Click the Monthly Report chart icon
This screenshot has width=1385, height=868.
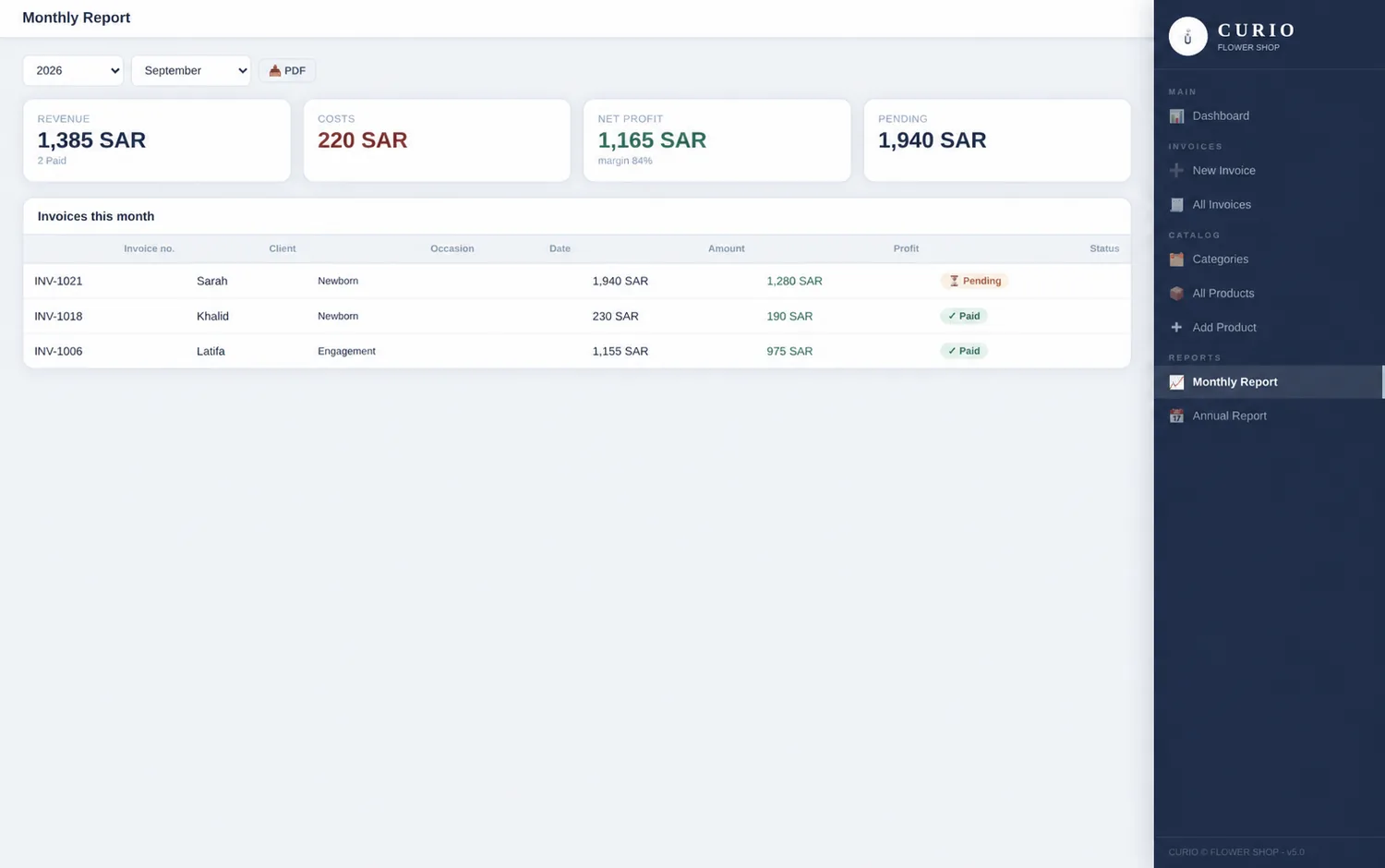point(1176,382)
